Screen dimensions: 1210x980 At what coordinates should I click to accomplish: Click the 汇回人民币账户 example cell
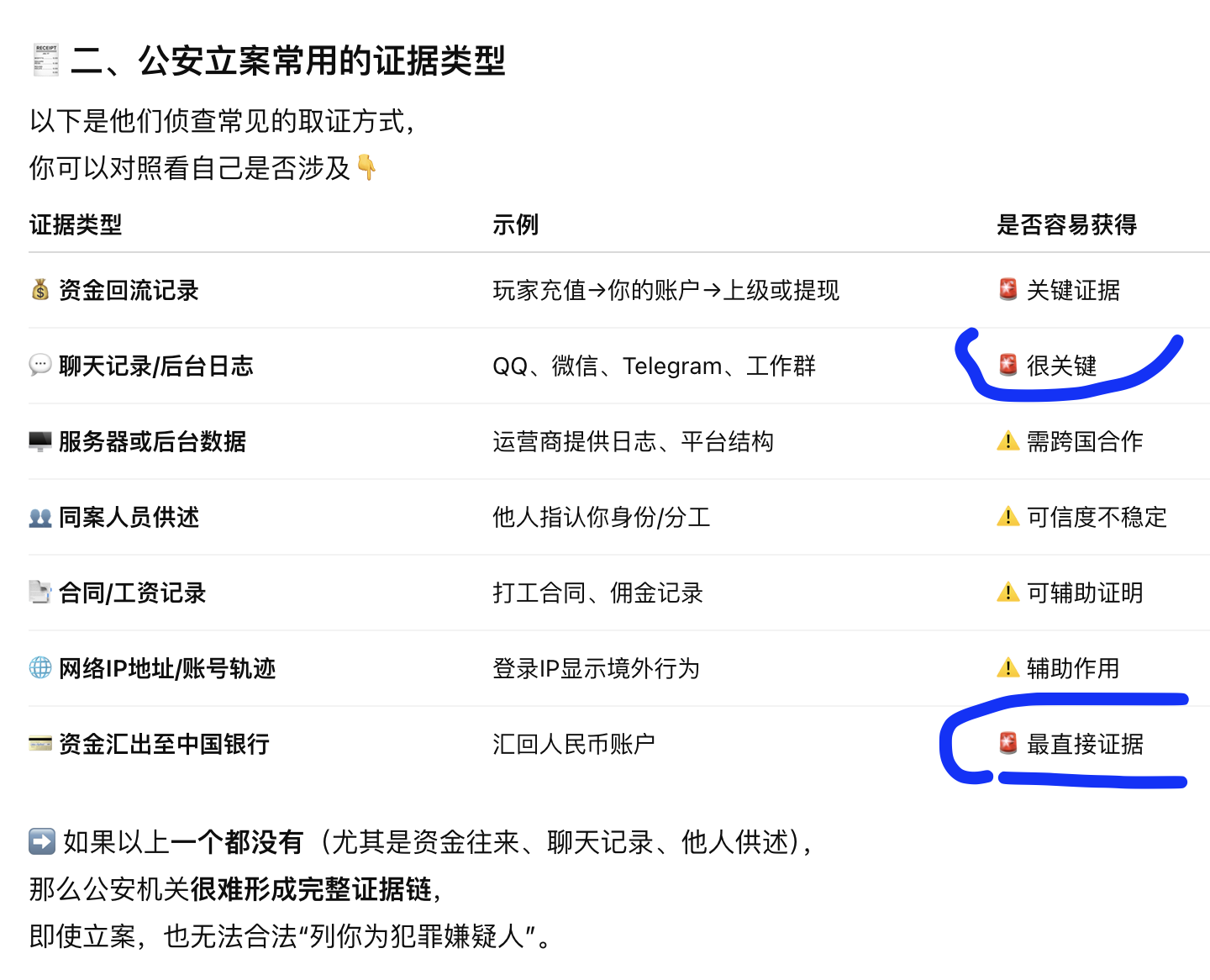coord(573,744)
